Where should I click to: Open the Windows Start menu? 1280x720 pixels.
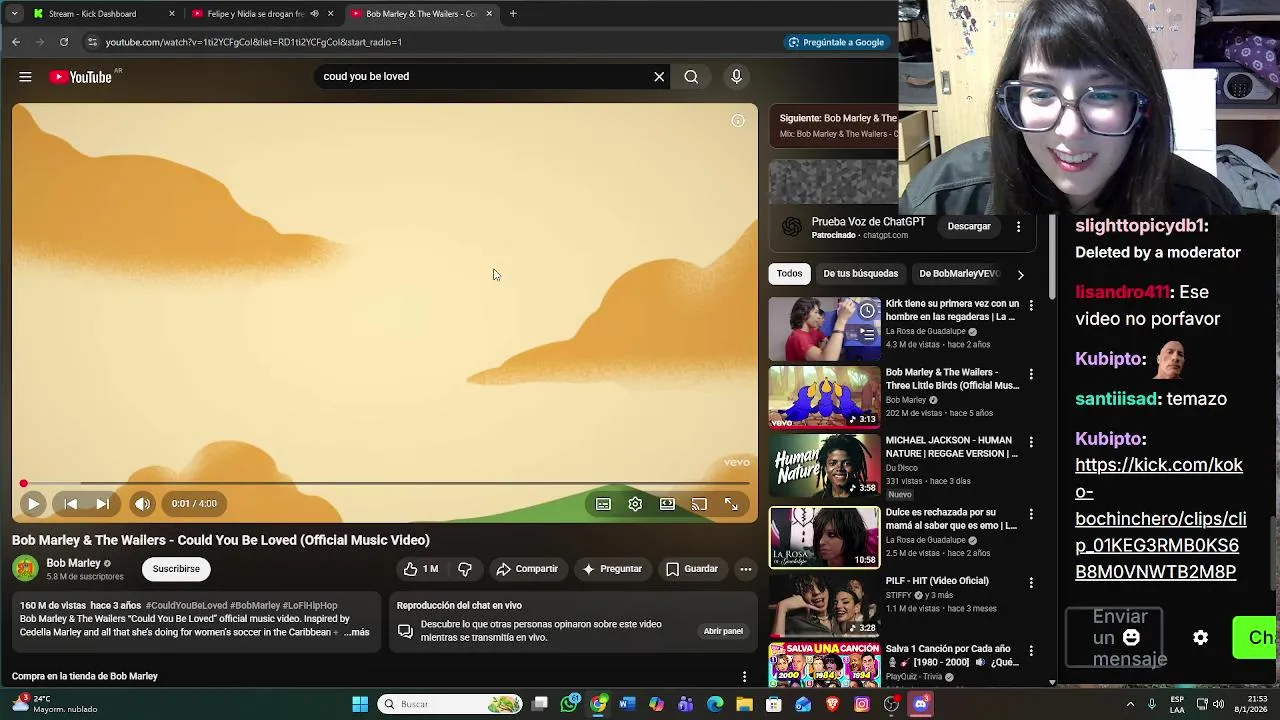(x=360, y=704)
